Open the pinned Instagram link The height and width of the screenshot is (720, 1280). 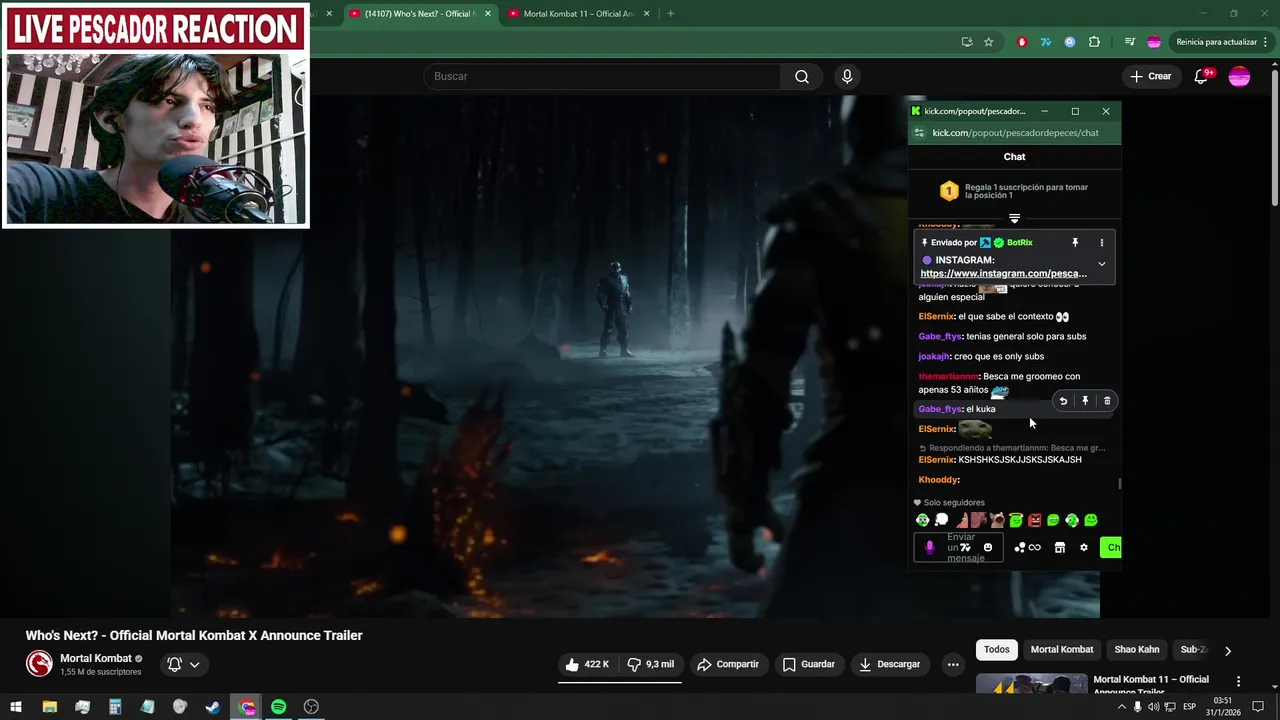point(1003,274)
